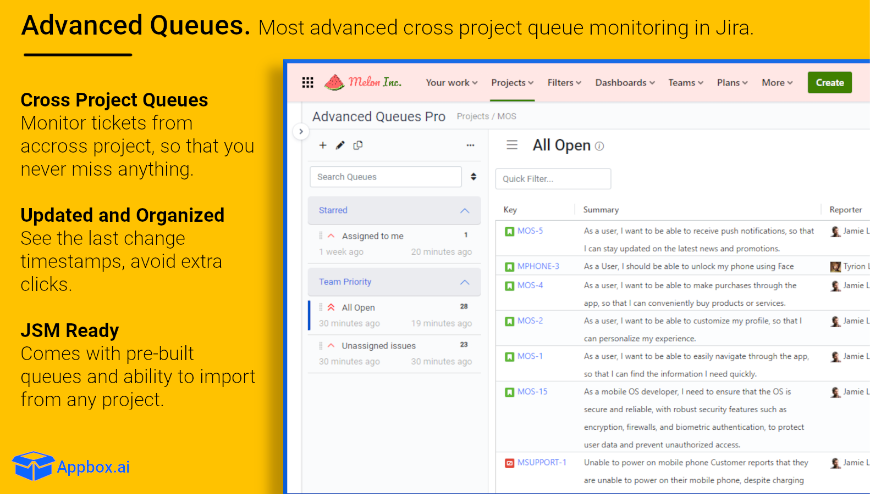Click the info icon next to All Open
The width and height of the screenshot is (870, 494).
pos(599,147)
